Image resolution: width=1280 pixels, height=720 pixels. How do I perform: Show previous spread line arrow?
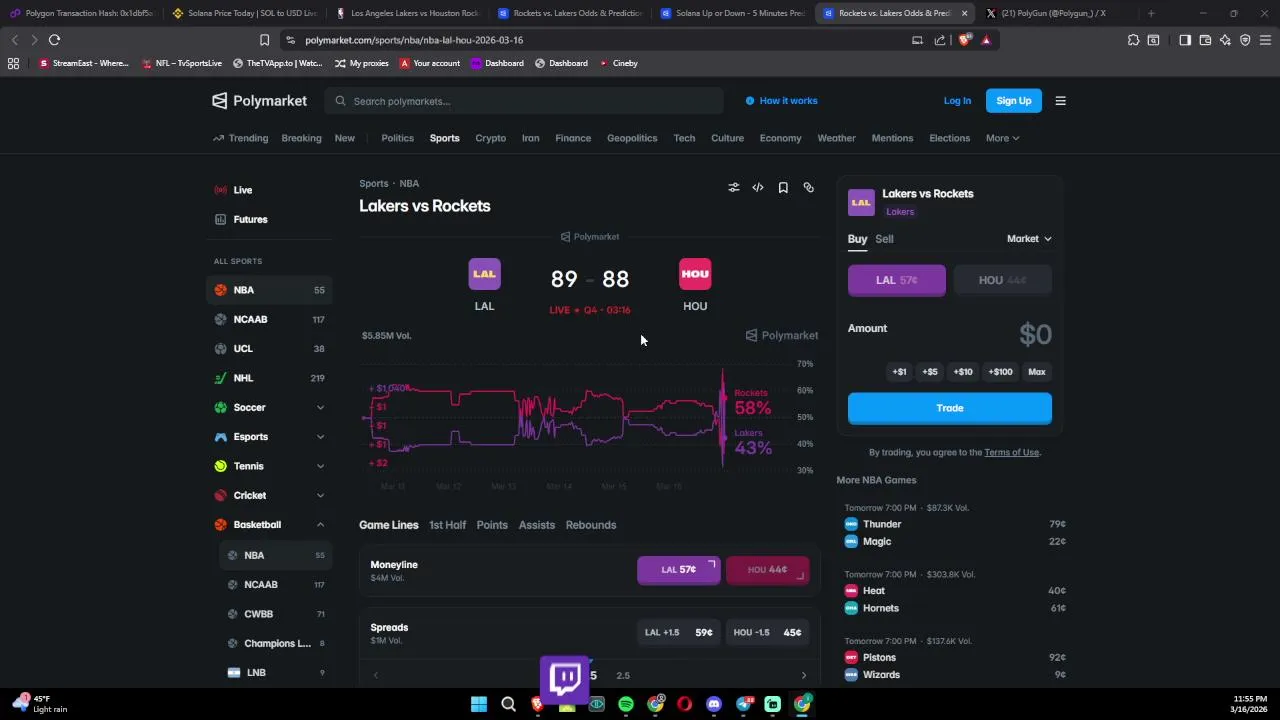click(376, 676)
